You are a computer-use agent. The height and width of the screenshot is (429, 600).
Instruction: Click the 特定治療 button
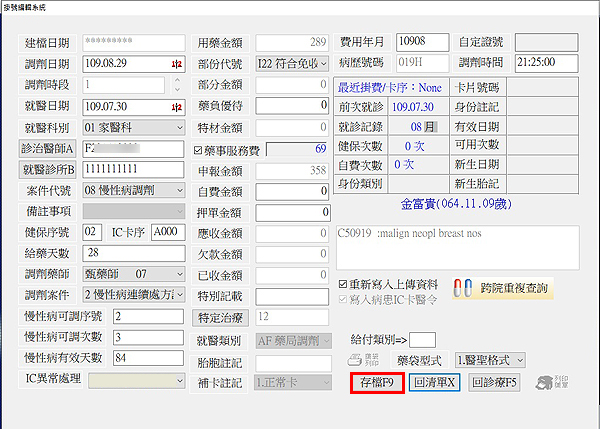tap(220, 318)
